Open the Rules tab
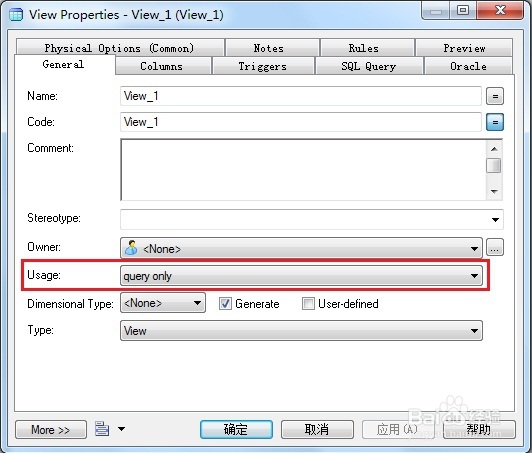The image size is (532, 453). (367, 48)
